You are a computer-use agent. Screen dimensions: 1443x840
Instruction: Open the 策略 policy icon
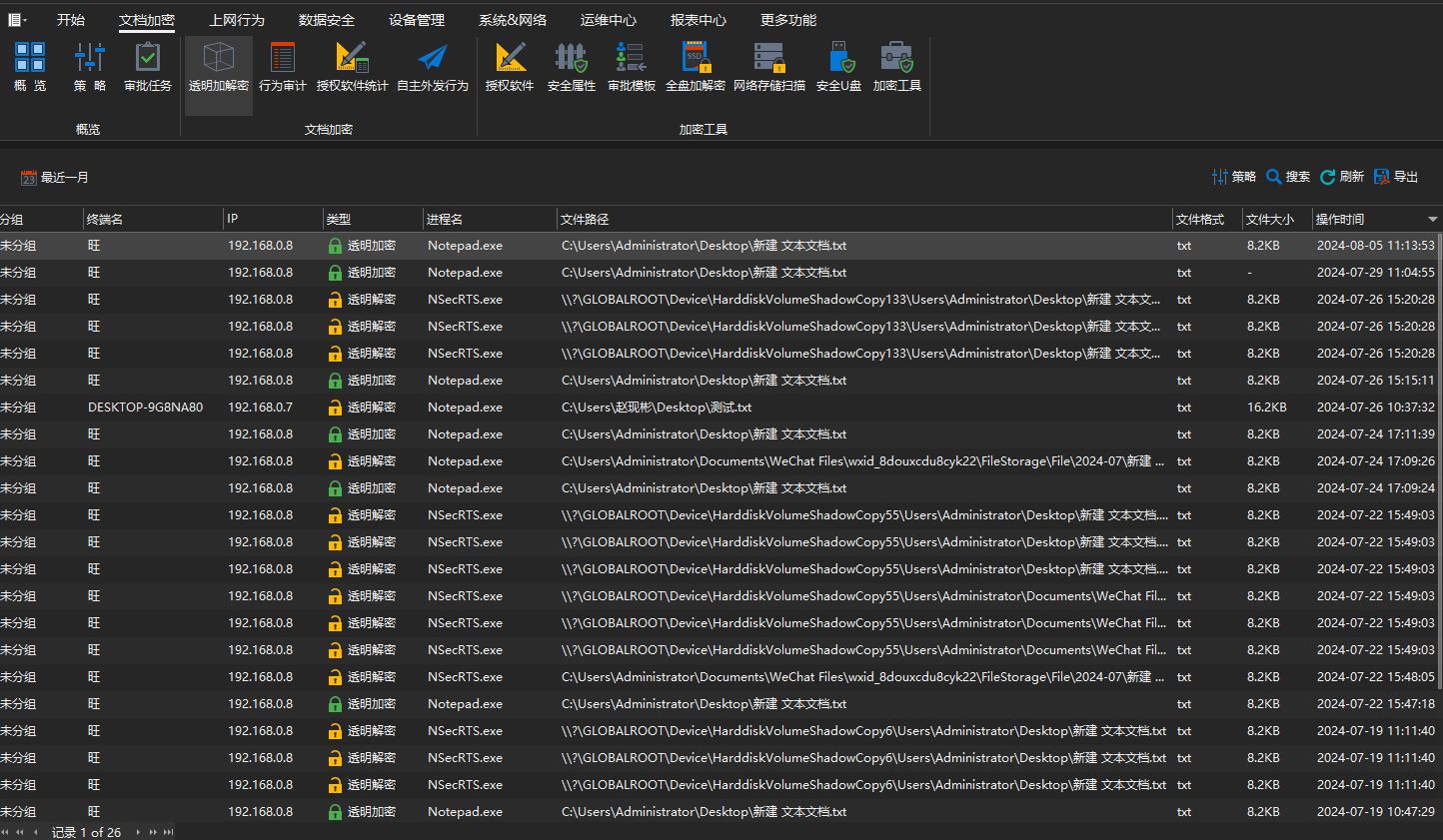point(89,67)
